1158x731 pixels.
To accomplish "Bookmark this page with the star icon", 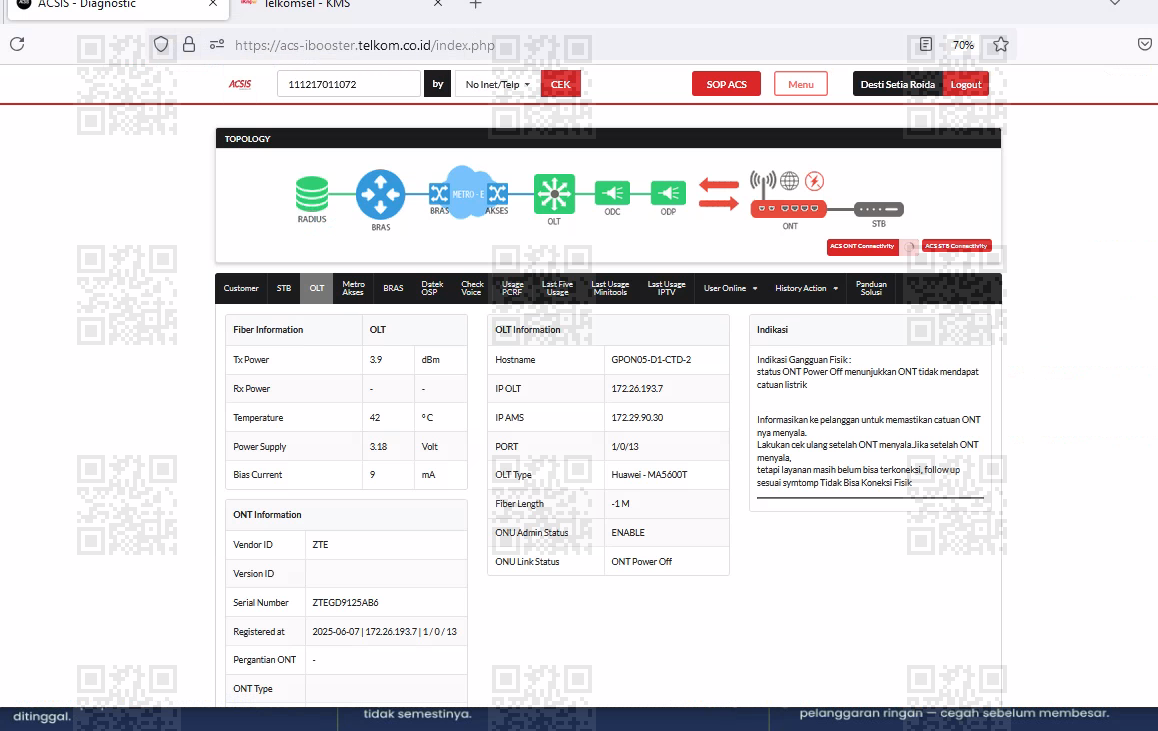I will pos(1001,44).
